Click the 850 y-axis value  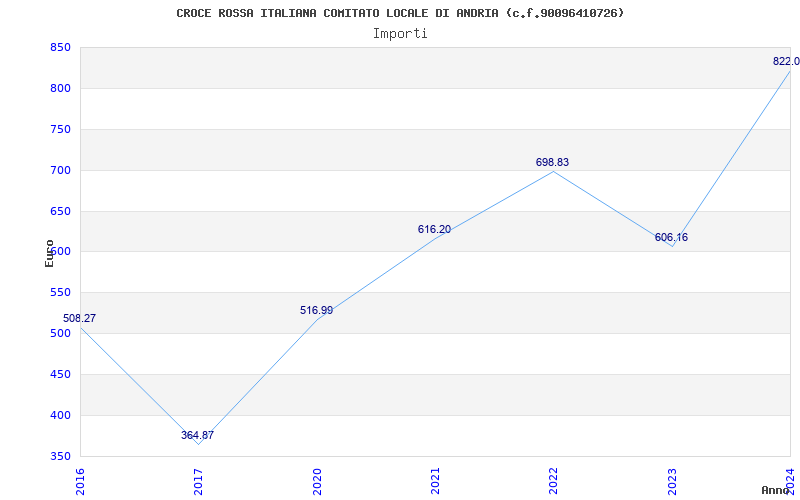click(60, 48)
